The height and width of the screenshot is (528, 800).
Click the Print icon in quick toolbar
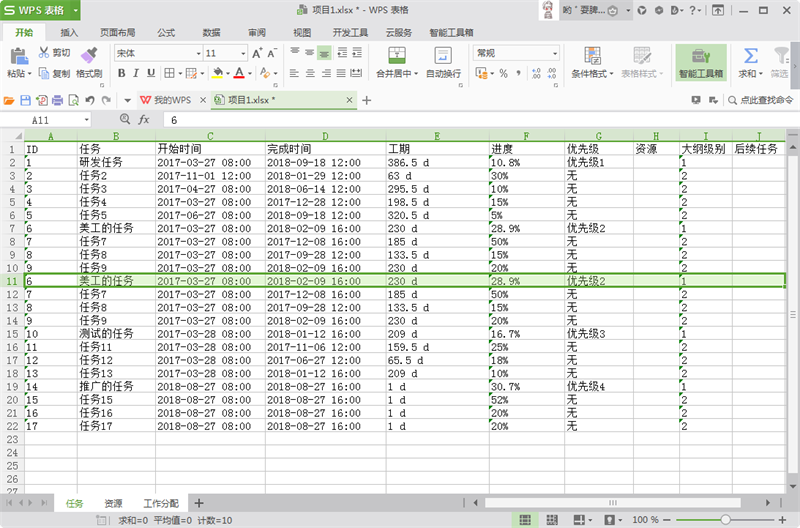coord(57,100)
